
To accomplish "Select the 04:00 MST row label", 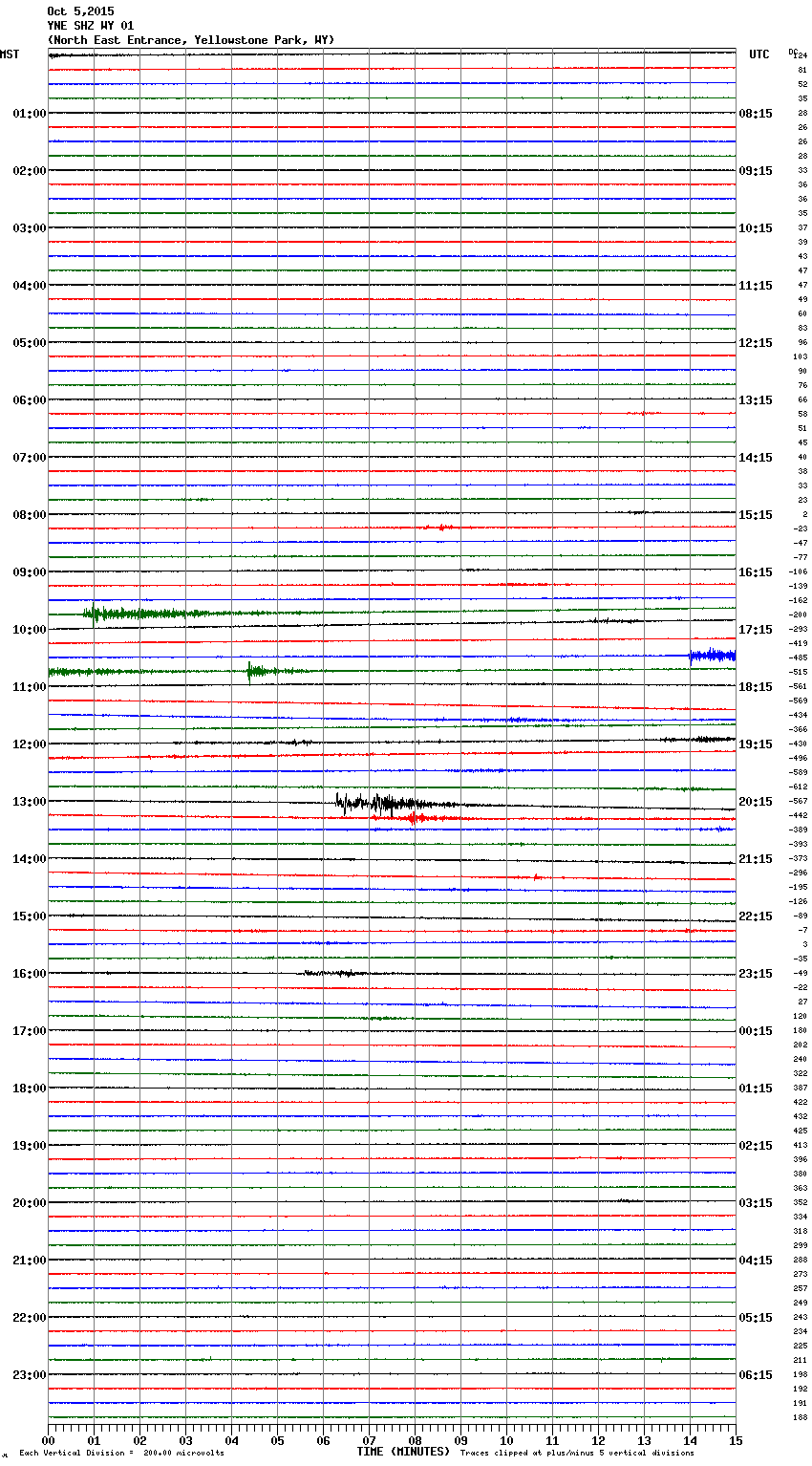I will click(30, 286).
